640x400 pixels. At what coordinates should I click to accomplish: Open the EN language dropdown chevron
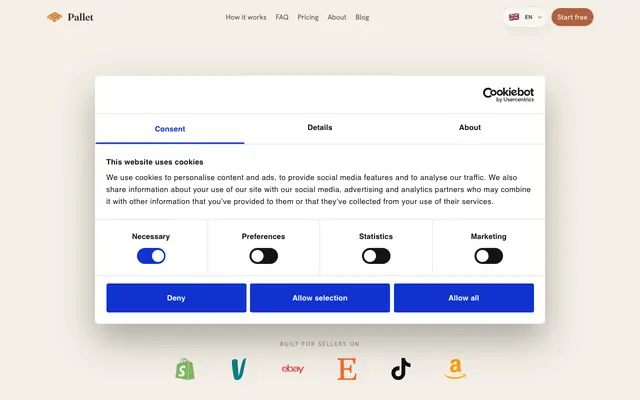click(x=540, y=17)
